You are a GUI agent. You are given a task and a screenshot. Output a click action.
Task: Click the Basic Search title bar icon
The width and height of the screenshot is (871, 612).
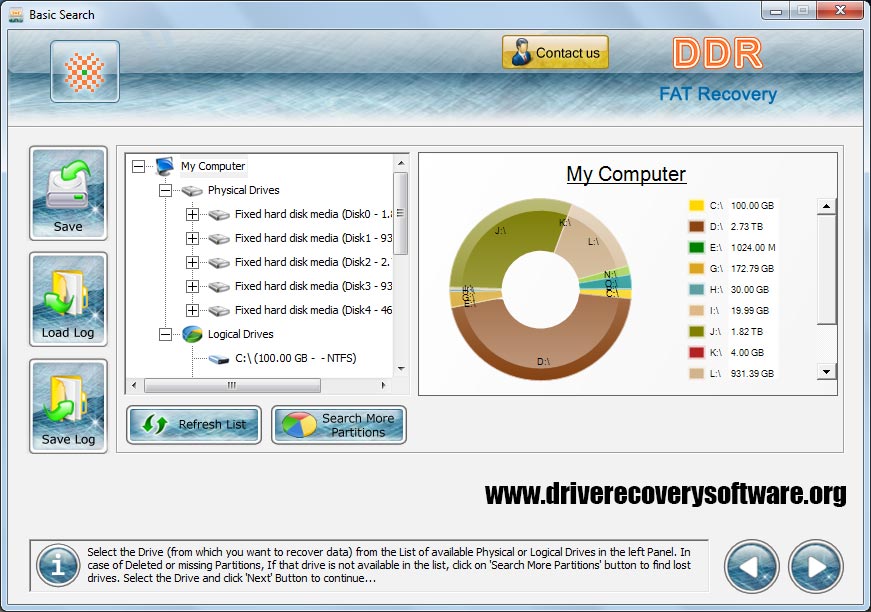16,14
